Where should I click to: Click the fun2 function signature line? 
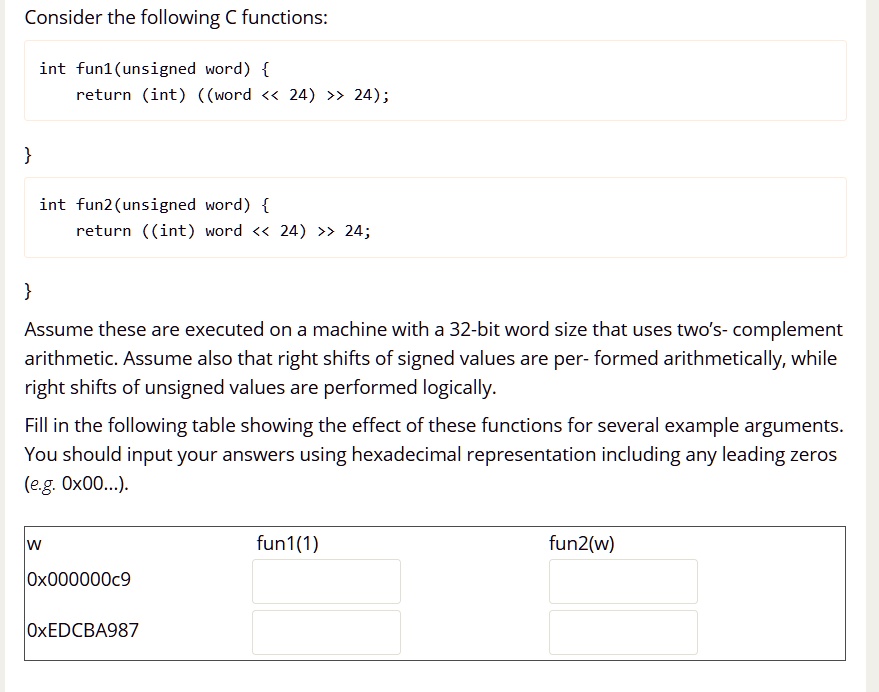coord(152,204)
